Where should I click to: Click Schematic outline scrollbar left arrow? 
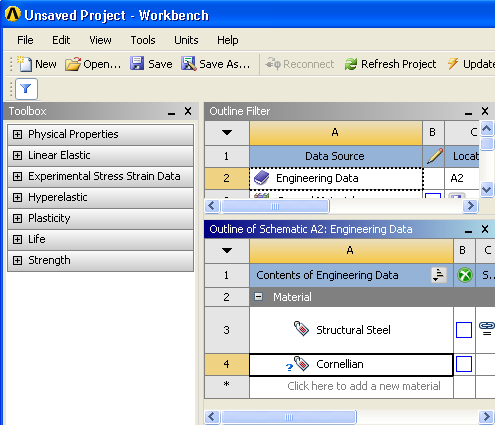(212, 417)
